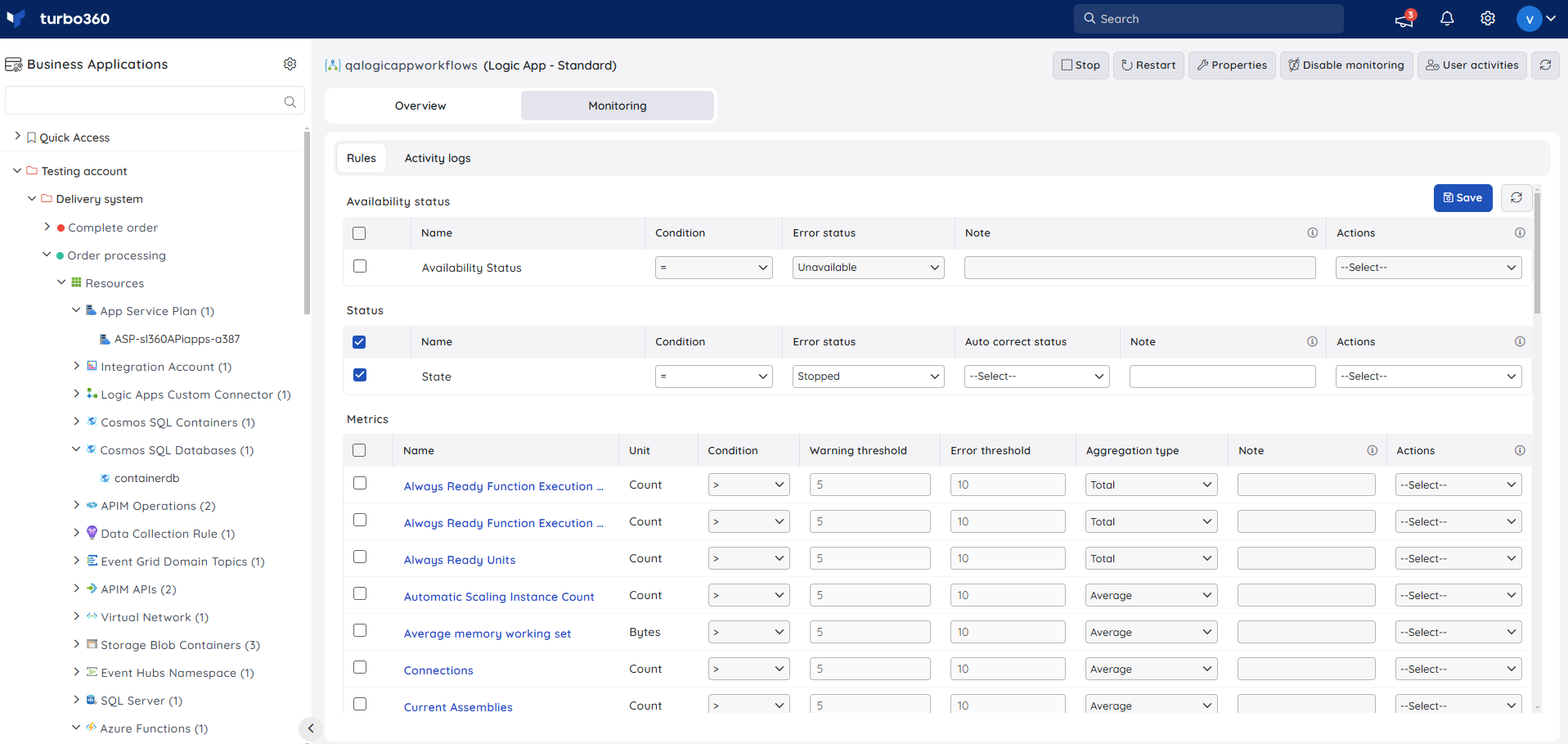This screenshot has height=744, width=1568.
Task: Collapse the Testing account folder
Action: [17, 170]
